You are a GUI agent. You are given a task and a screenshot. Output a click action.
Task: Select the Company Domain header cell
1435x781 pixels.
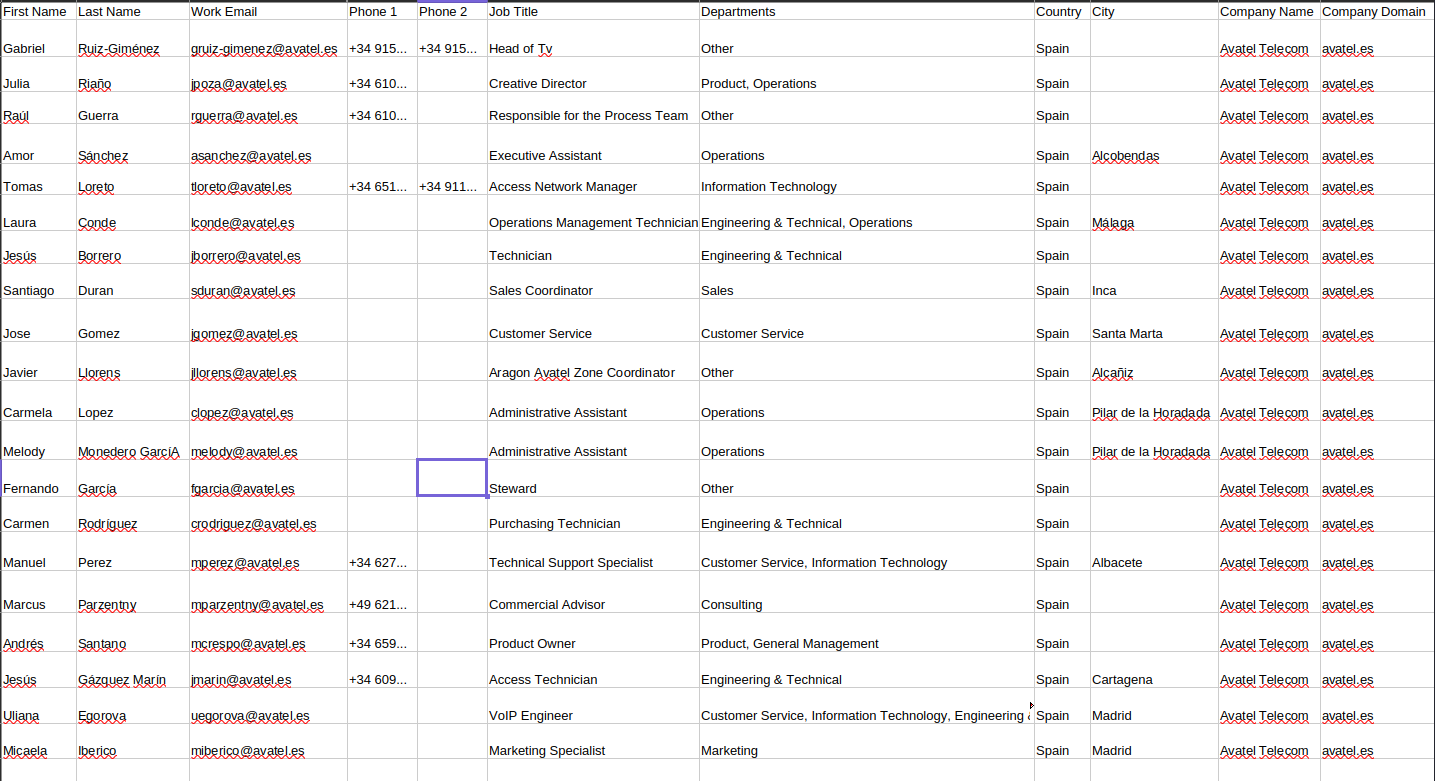point(1377,11)
